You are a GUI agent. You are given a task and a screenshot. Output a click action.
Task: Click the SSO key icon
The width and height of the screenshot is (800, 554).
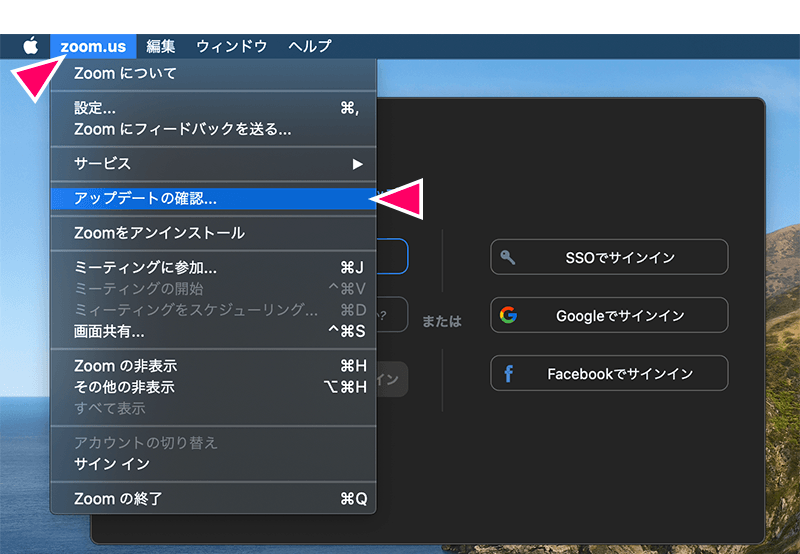tap(508, 257)
